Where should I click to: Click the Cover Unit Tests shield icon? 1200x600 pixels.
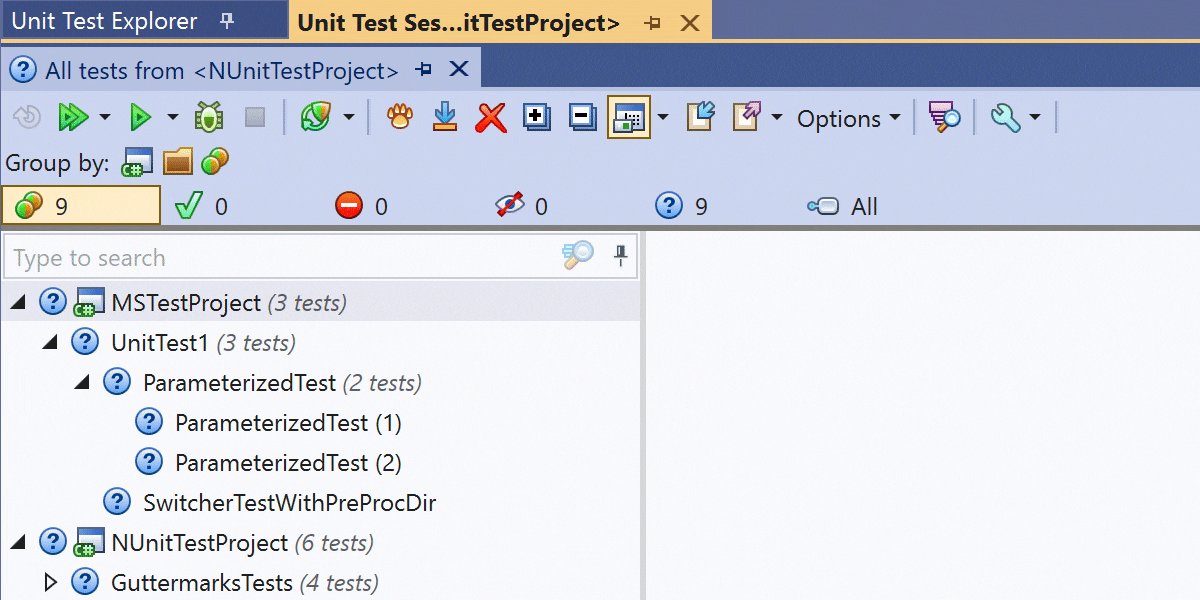click(x=316, y=118)
